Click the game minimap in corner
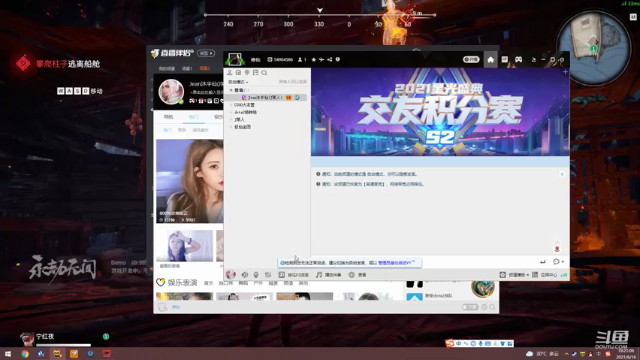Image resolution: width=640 pixels, height=360 pixels. coord(594,49)
